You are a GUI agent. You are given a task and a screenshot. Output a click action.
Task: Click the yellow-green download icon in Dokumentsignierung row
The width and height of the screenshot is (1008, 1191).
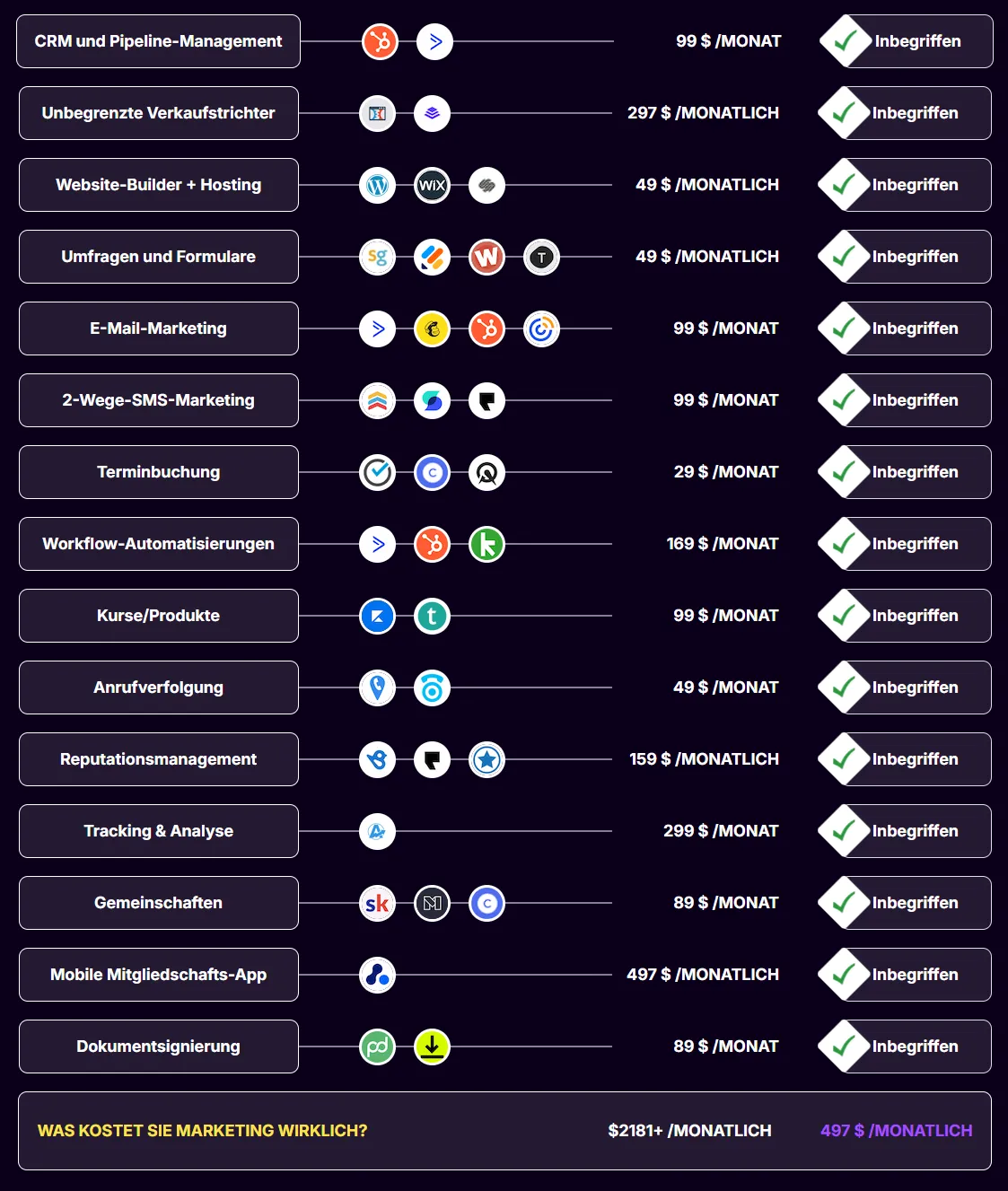433,1047
